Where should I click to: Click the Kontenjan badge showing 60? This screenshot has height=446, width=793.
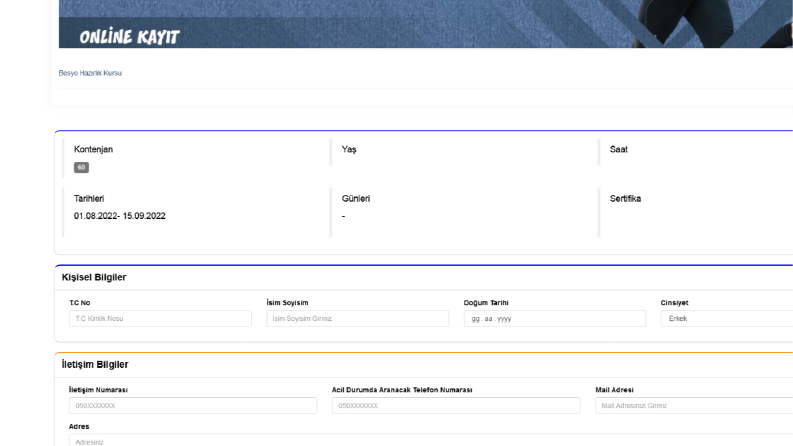click(81, 167)
